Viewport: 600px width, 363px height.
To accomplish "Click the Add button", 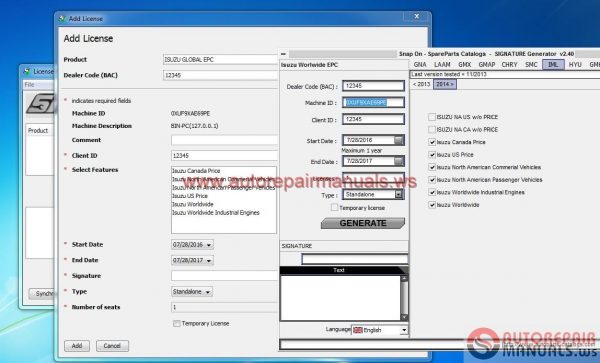I will coord(77,346).
